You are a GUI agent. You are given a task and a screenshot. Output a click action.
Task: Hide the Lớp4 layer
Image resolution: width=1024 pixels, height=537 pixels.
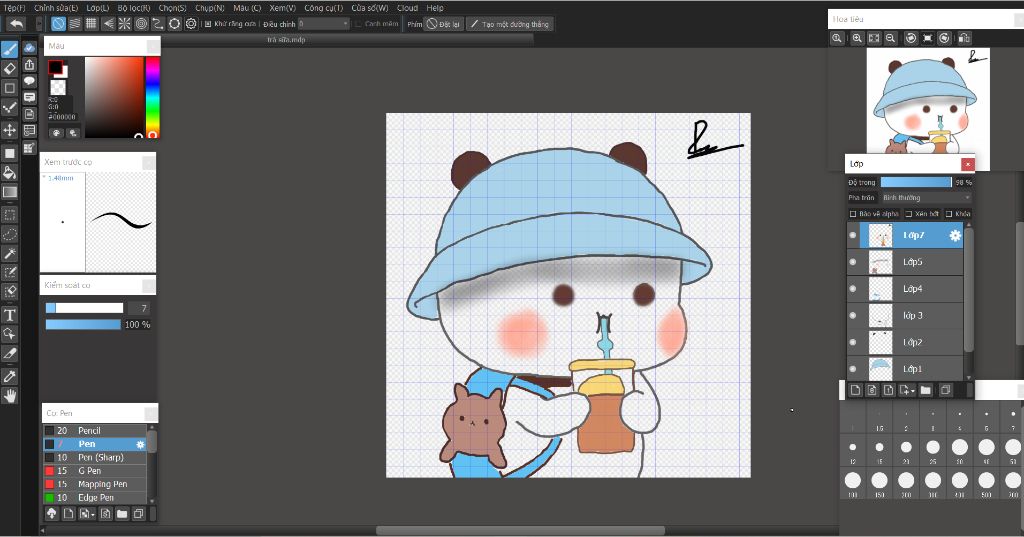(x=853, y=289)
